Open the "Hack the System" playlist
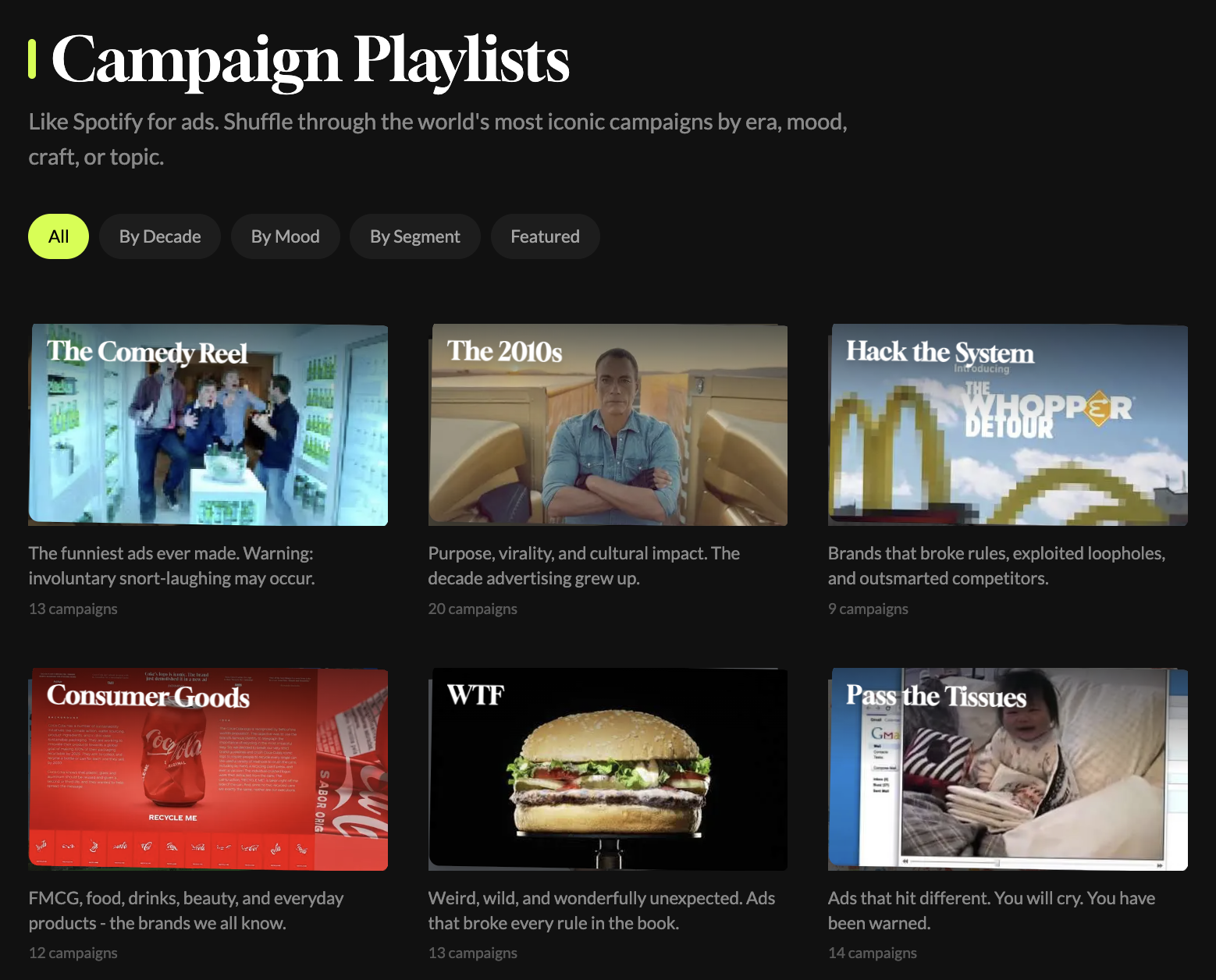This screenshot has width=1216, height=980. (1008, 425)
